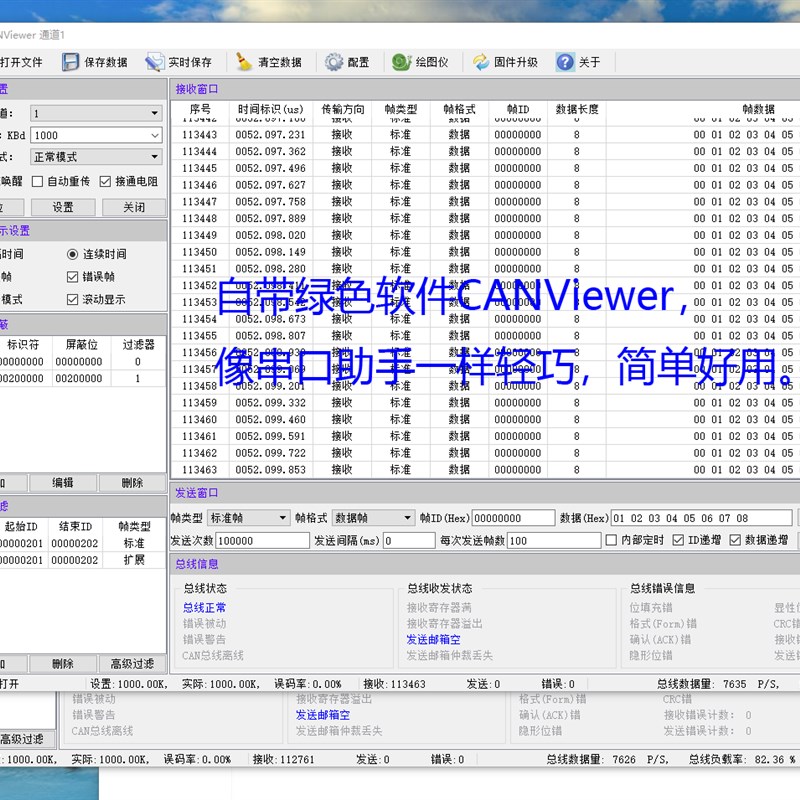Image resolution: width=800 pixels, height=800 pixels.
Task: Click the 实时保存 real-time save icon
Action: pyautogui.click(x=155, y=62)
